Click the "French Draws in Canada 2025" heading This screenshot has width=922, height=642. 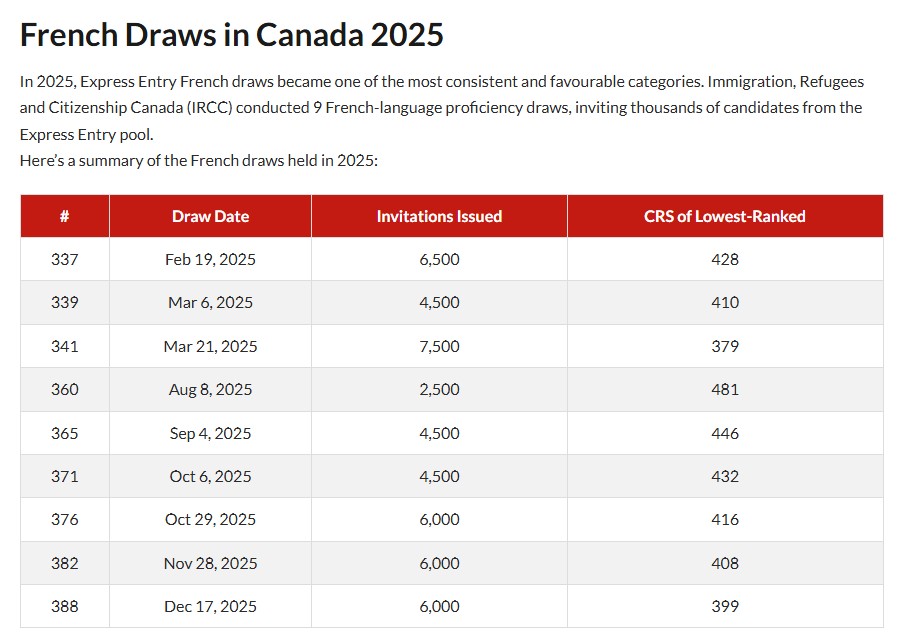[x=231, y=35]
